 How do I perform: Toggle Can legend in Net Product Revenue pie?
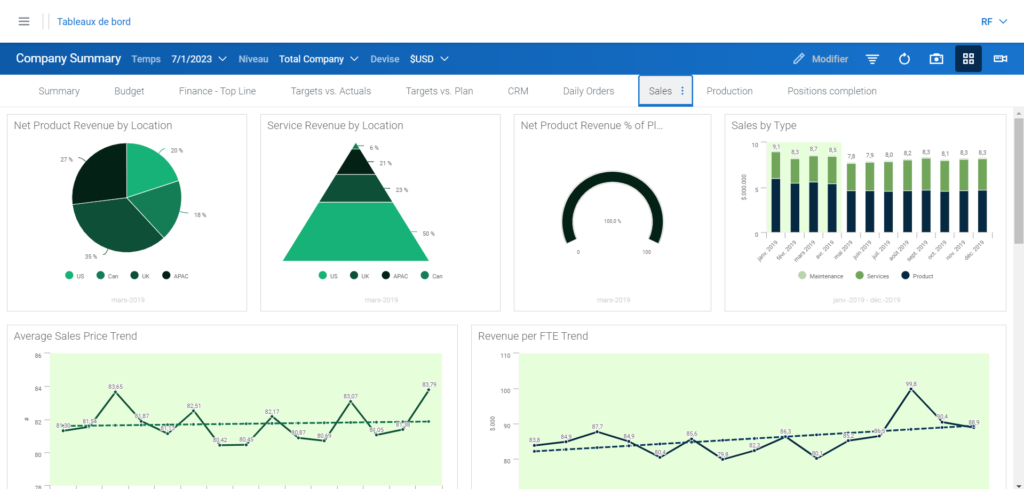(106, 276)
